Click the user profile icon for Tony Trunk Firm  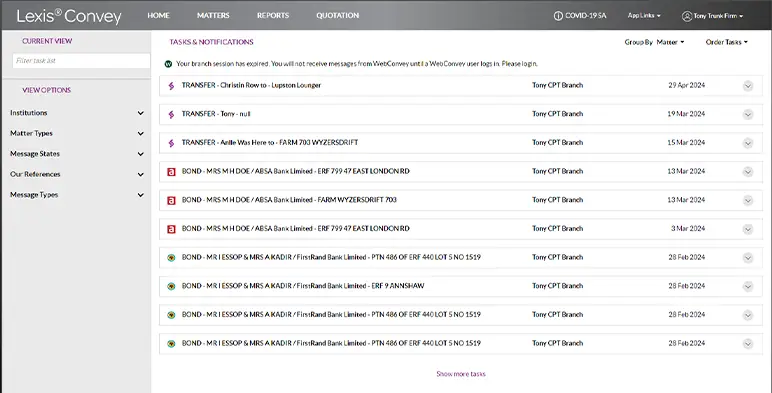point(687,16)
